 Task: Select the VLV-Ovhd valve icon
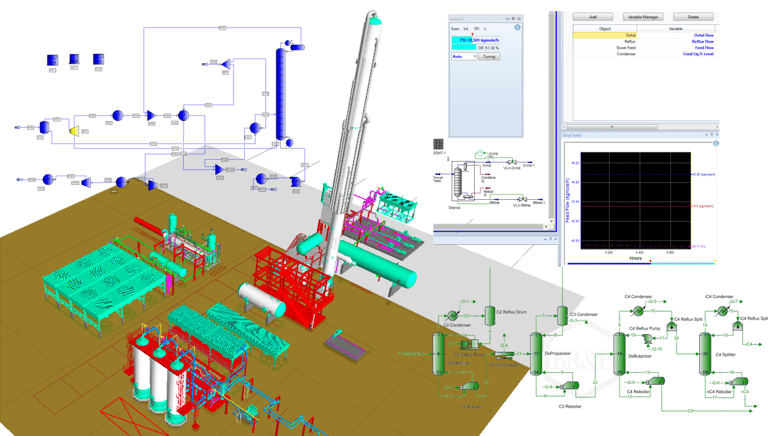[x=511, y=162]
